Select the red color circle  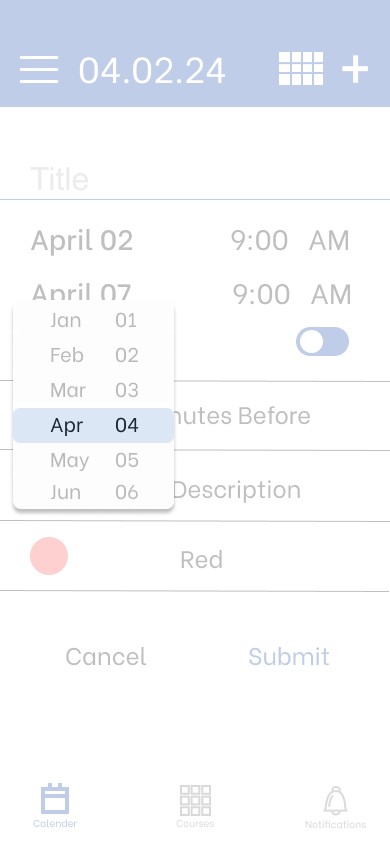point(49,556)
